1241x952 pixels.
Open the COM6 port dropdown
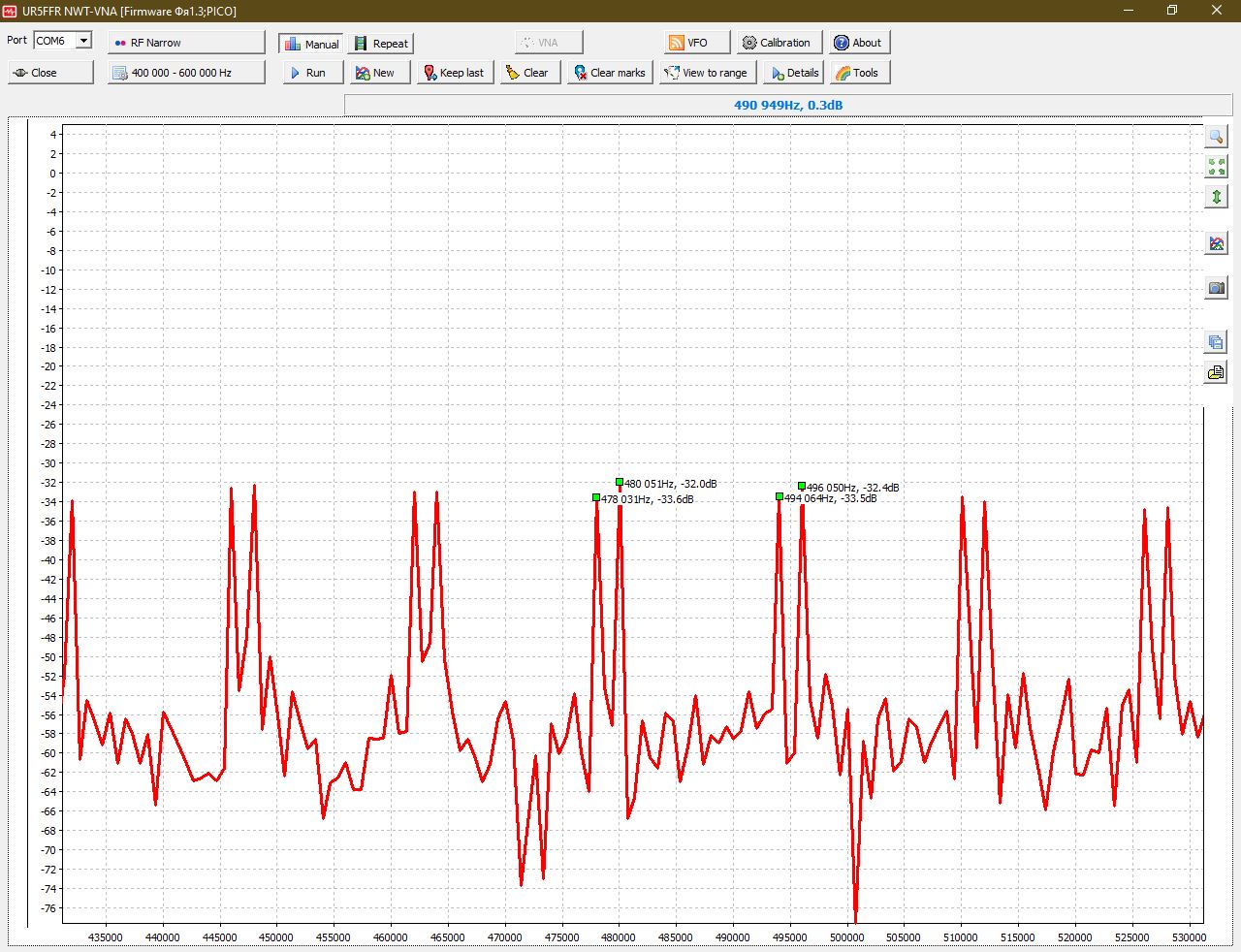pyautogui.click(x=83, y=41)
